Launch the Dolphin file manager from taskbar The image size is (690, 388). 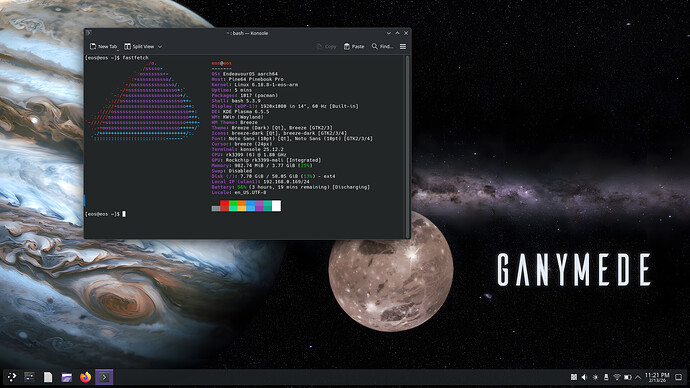(x=66, y=377)
